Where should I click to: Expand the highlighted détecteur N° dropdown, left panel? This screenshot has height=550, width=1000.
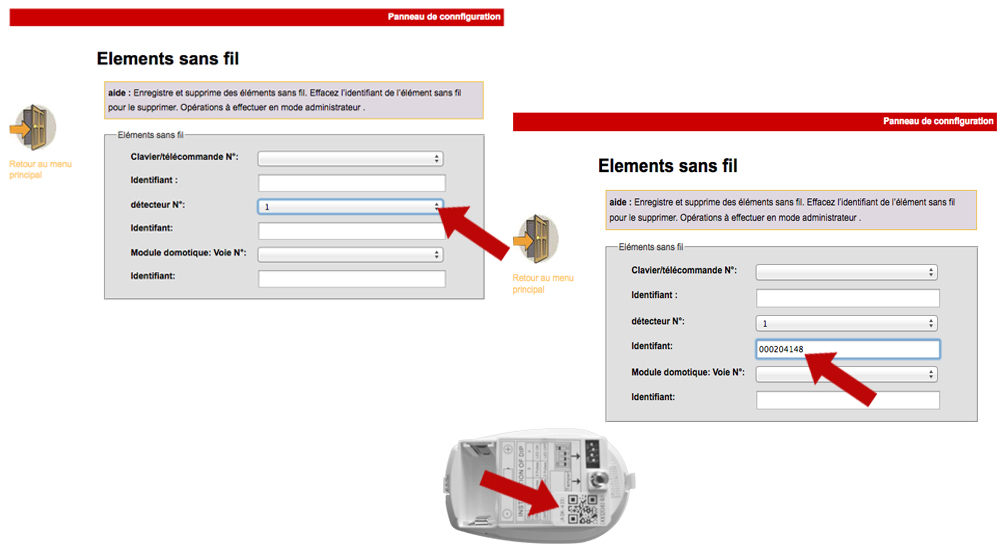coord(351,206)
